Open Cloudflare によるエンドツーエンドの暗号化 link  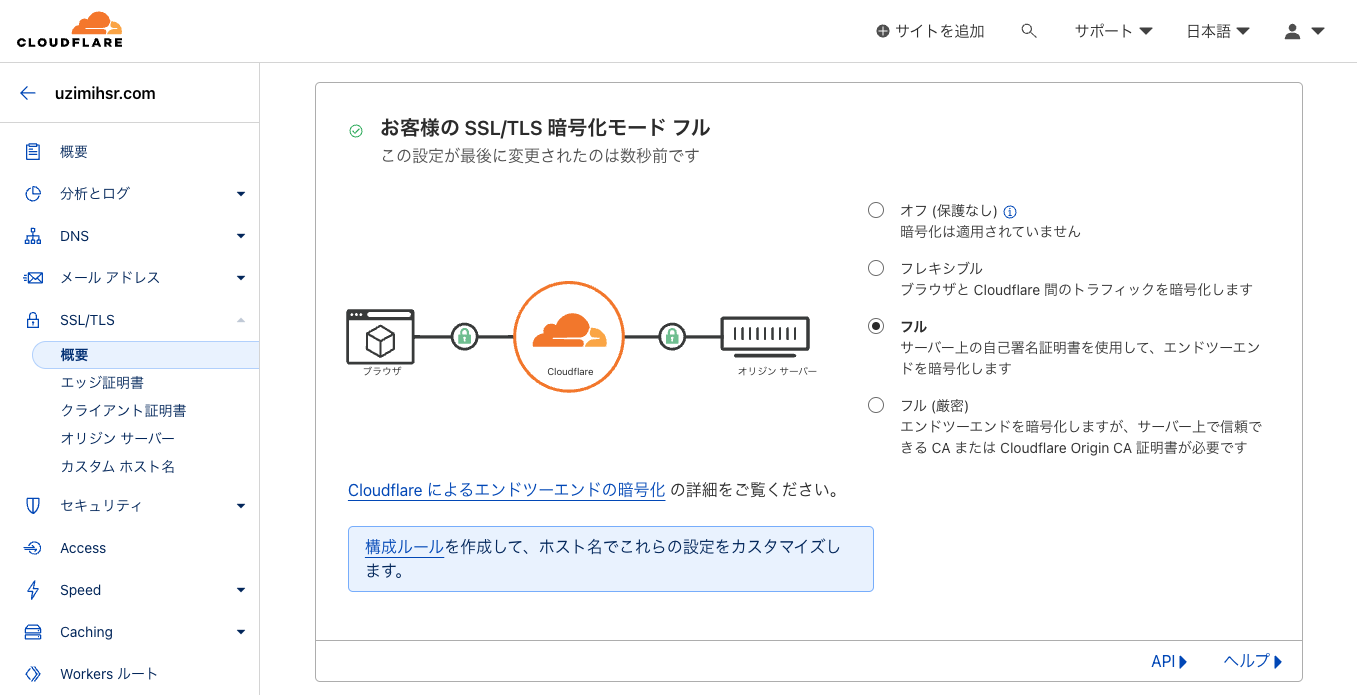tap(506, 490)
